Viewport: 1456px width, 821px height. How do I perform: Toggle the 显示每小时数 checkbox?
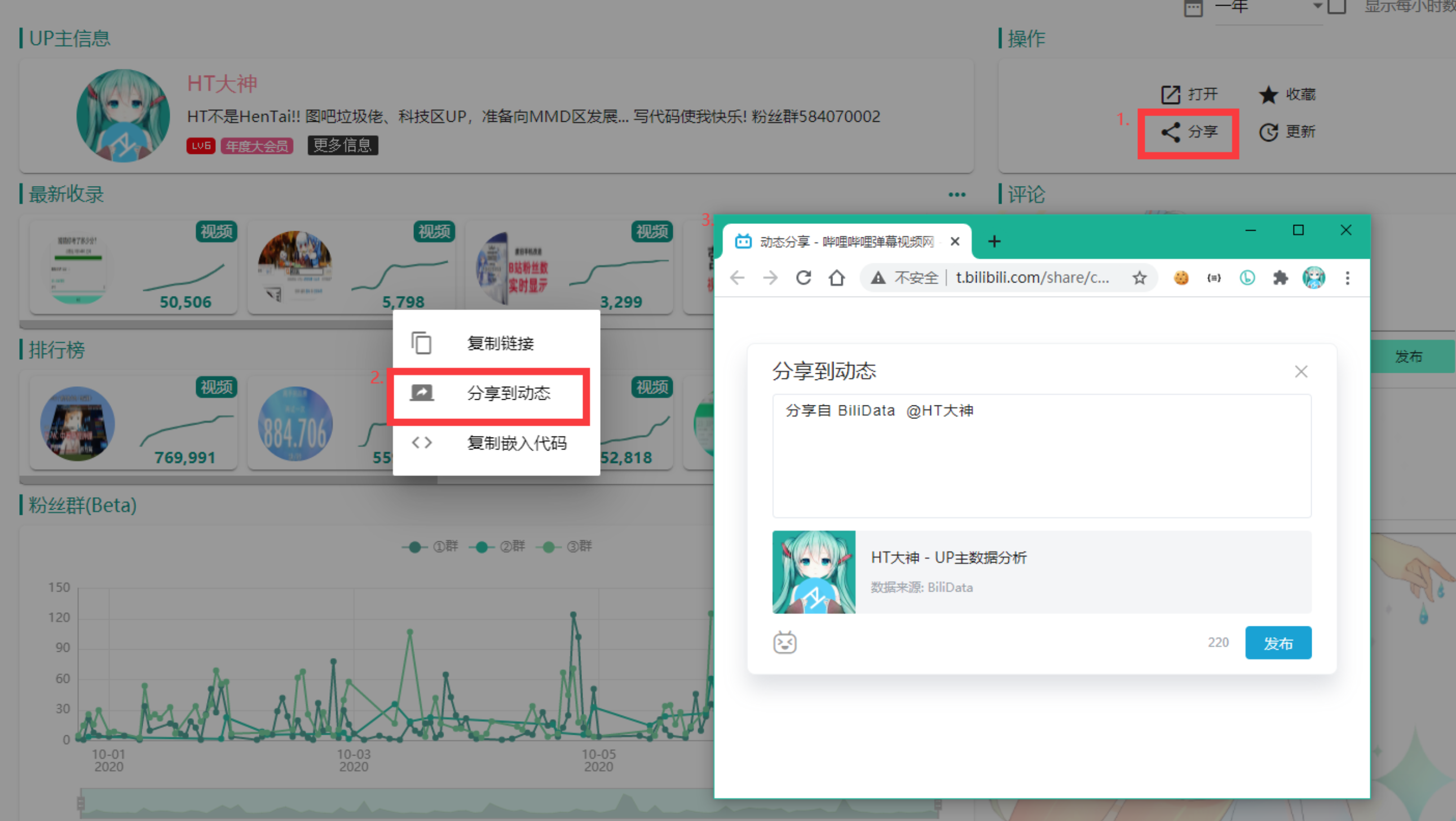click(x=1336, y=7)
